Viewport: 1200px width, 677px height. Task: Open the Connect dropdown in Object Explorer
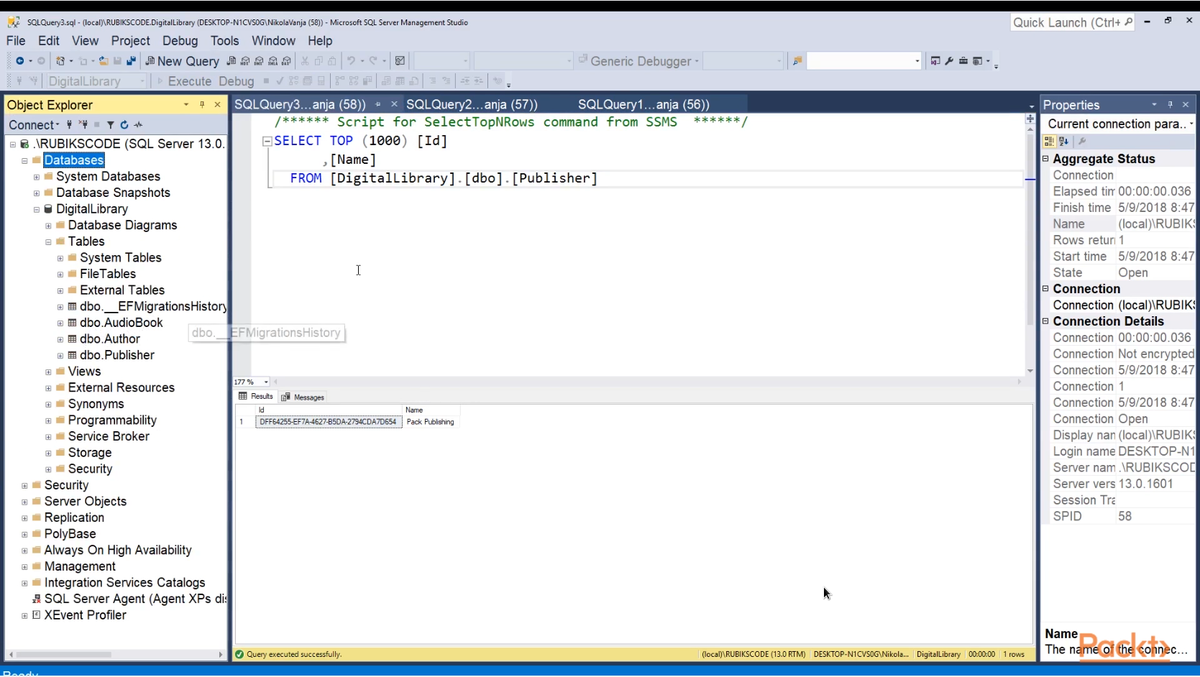click(34, 125)
